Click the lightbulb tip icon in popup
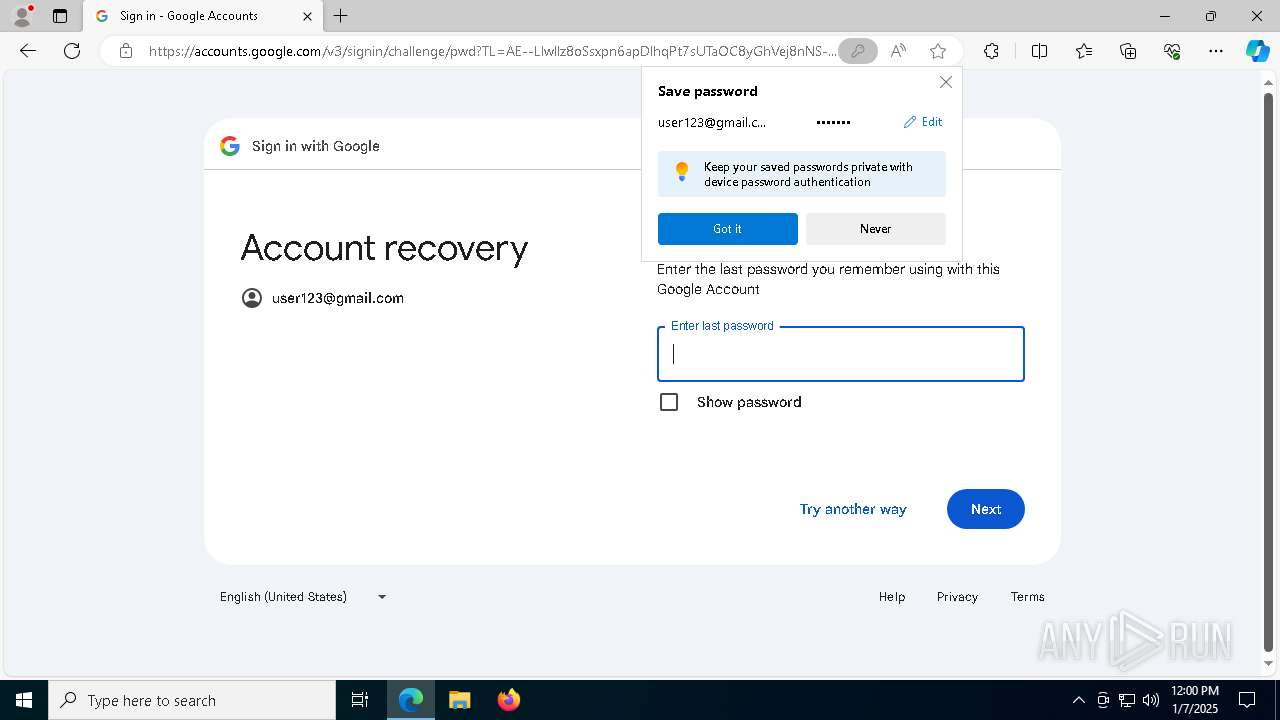The height and width of the screenshot is (720, 1280). (682, 172)
